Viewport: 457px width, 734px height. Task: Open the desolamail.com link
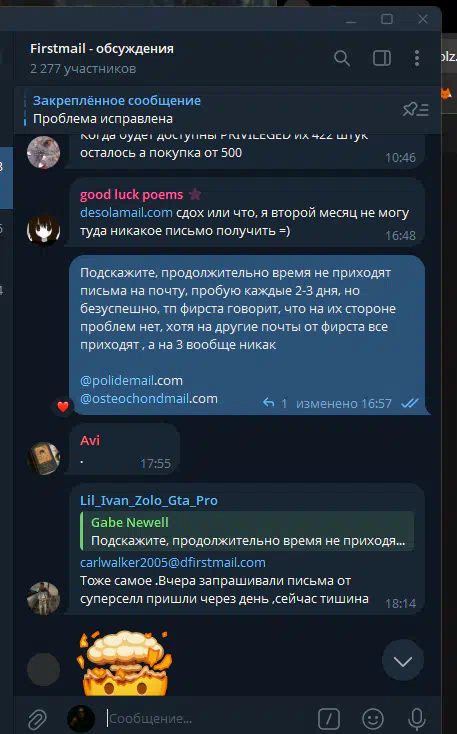[126, 213]
